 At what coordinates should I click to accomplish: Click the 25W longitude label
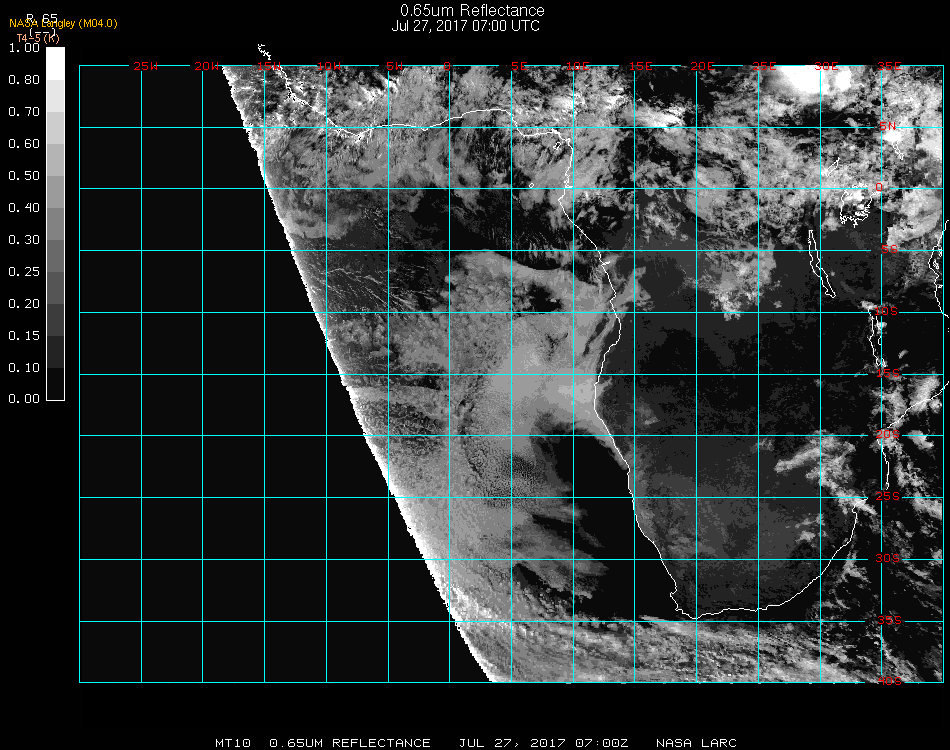pos(145,66)
